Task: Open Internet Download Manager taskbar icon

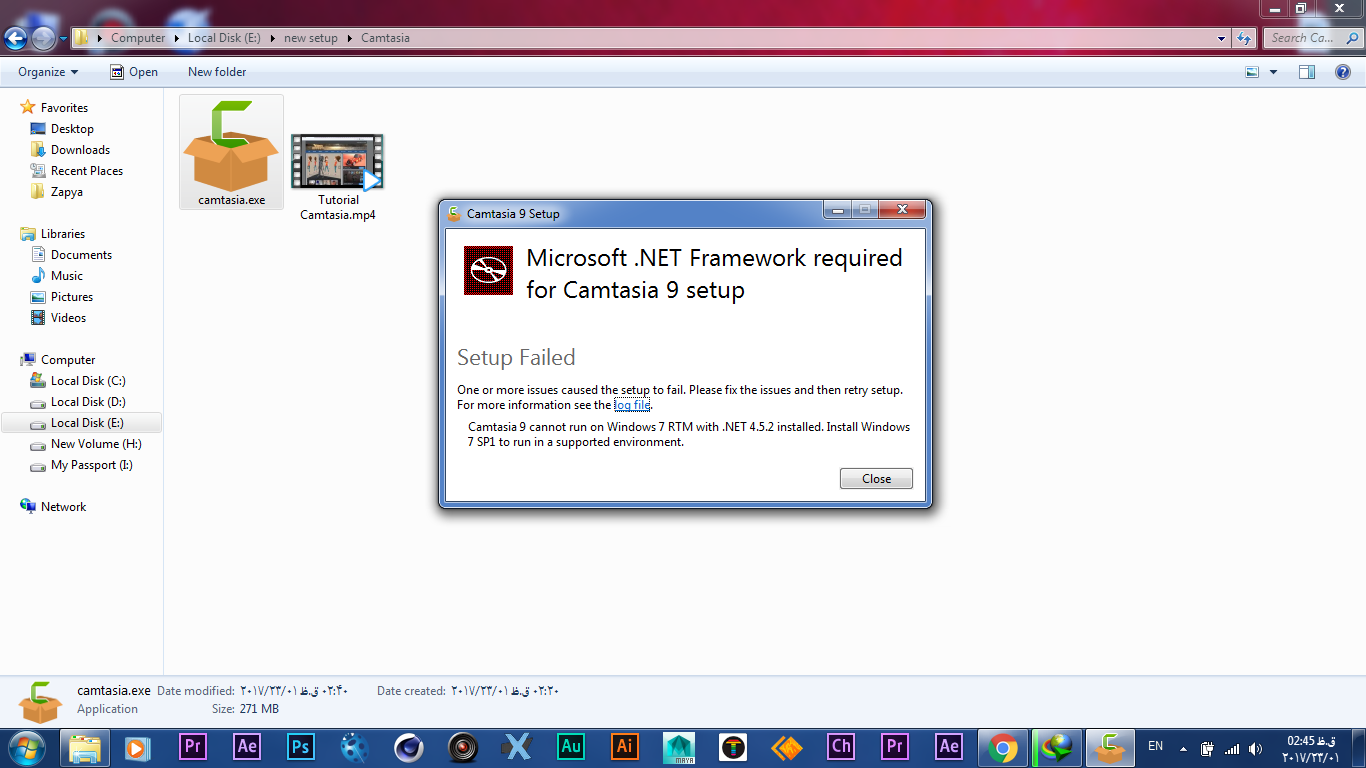Action: 1057,747
